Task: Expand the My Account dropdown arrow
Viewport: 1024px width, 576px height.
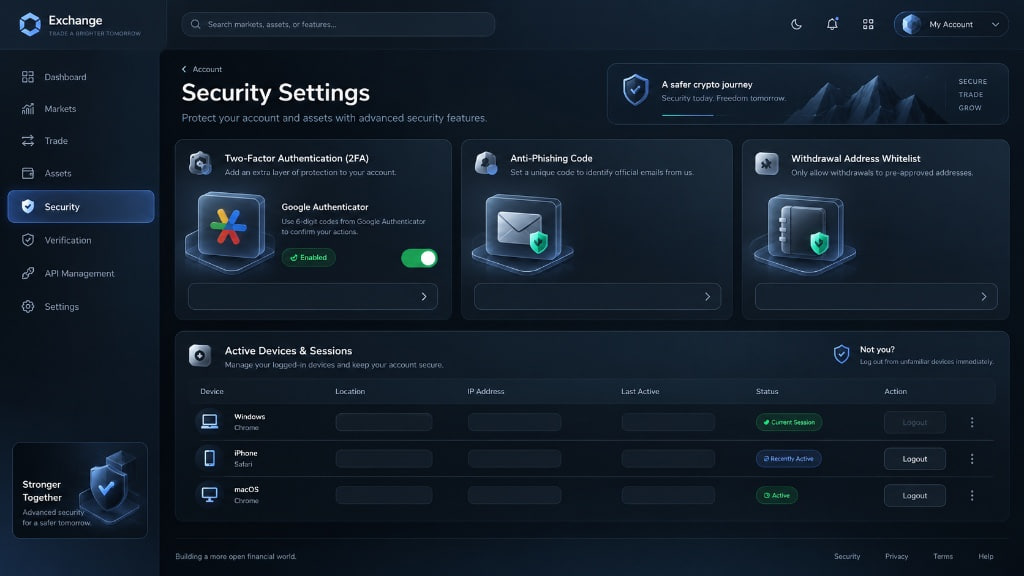Action: pos(995,25)
